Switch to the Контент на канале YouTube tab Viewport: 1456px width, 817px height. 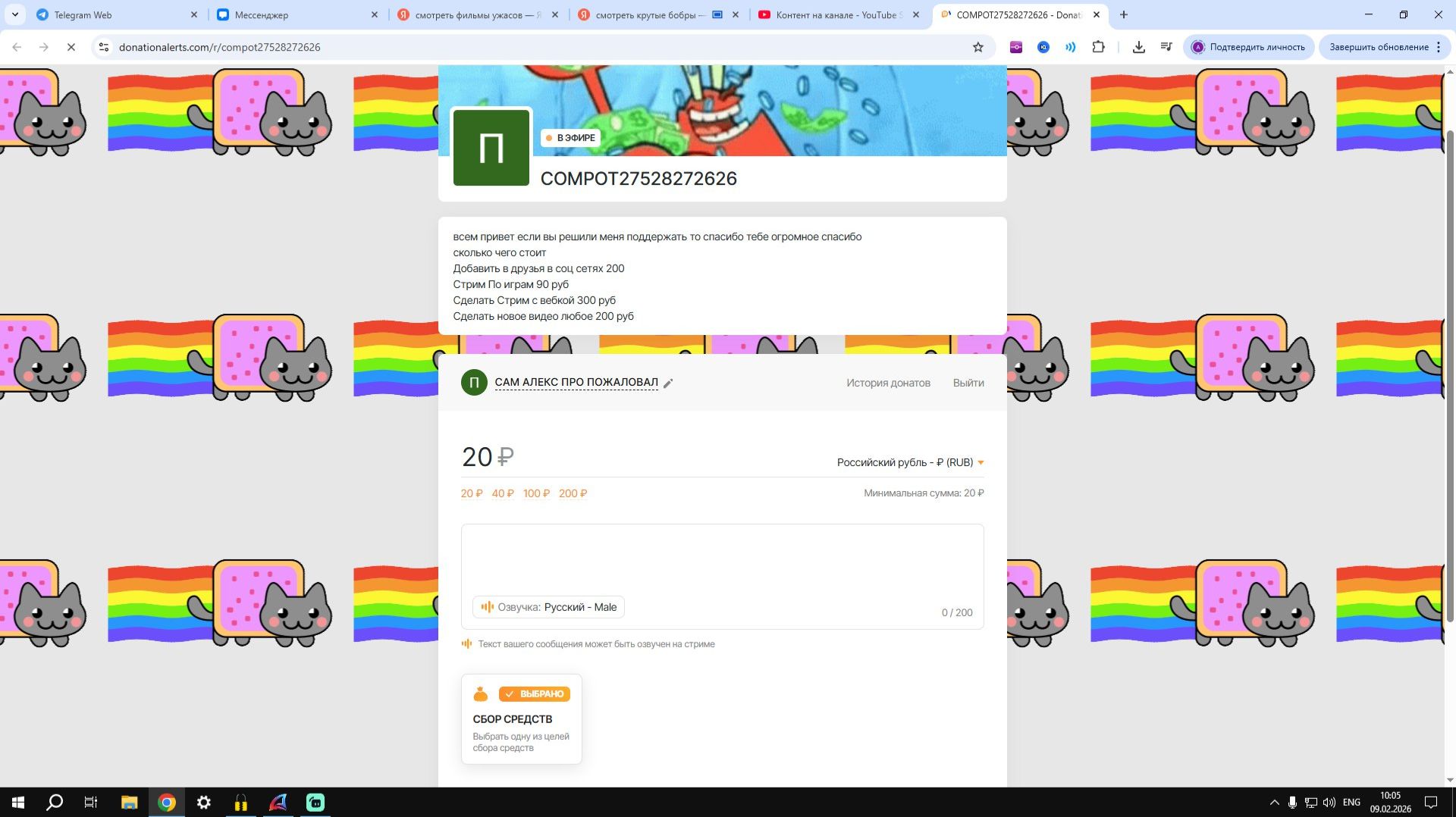pos(839,14)
